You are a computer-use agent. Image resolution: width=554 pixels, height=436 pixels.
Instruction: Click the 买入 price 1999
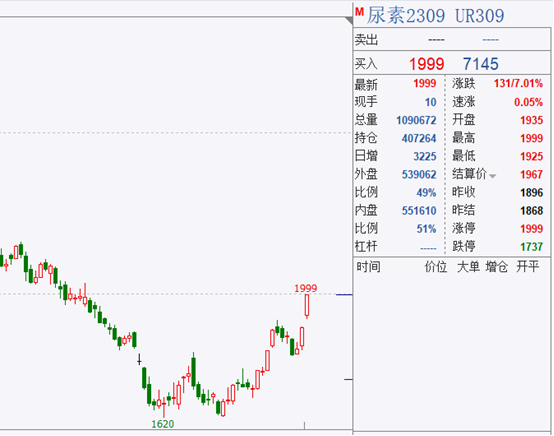(x=426, y=64)
